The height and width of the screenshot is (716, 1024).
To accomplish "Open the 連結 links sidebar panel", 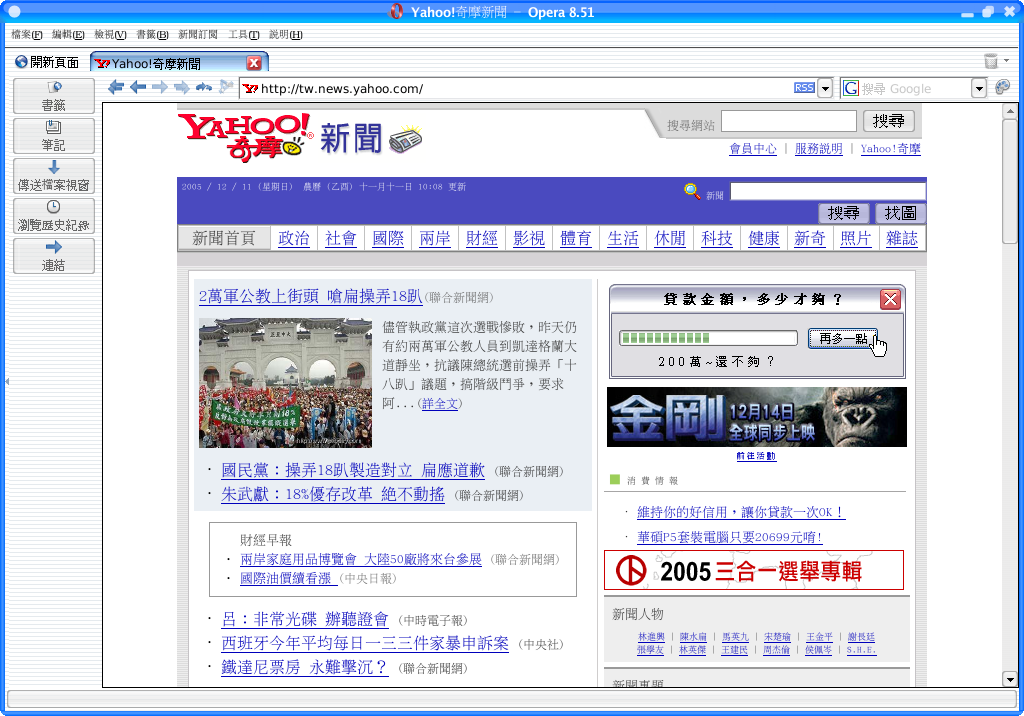I will click(x=54, y=255).
